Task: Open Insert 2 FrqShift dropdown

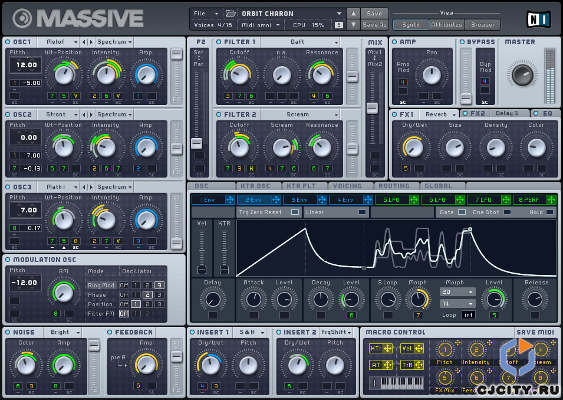Action: tap(335, 332)
